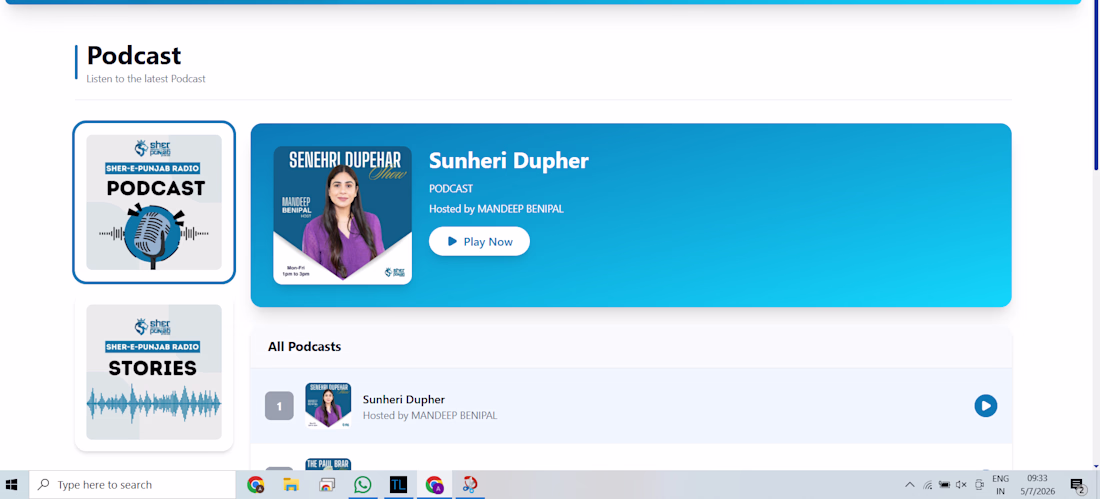
Task: Open the Wi-Fi network tray icon
Action: [x=927, y=484]
